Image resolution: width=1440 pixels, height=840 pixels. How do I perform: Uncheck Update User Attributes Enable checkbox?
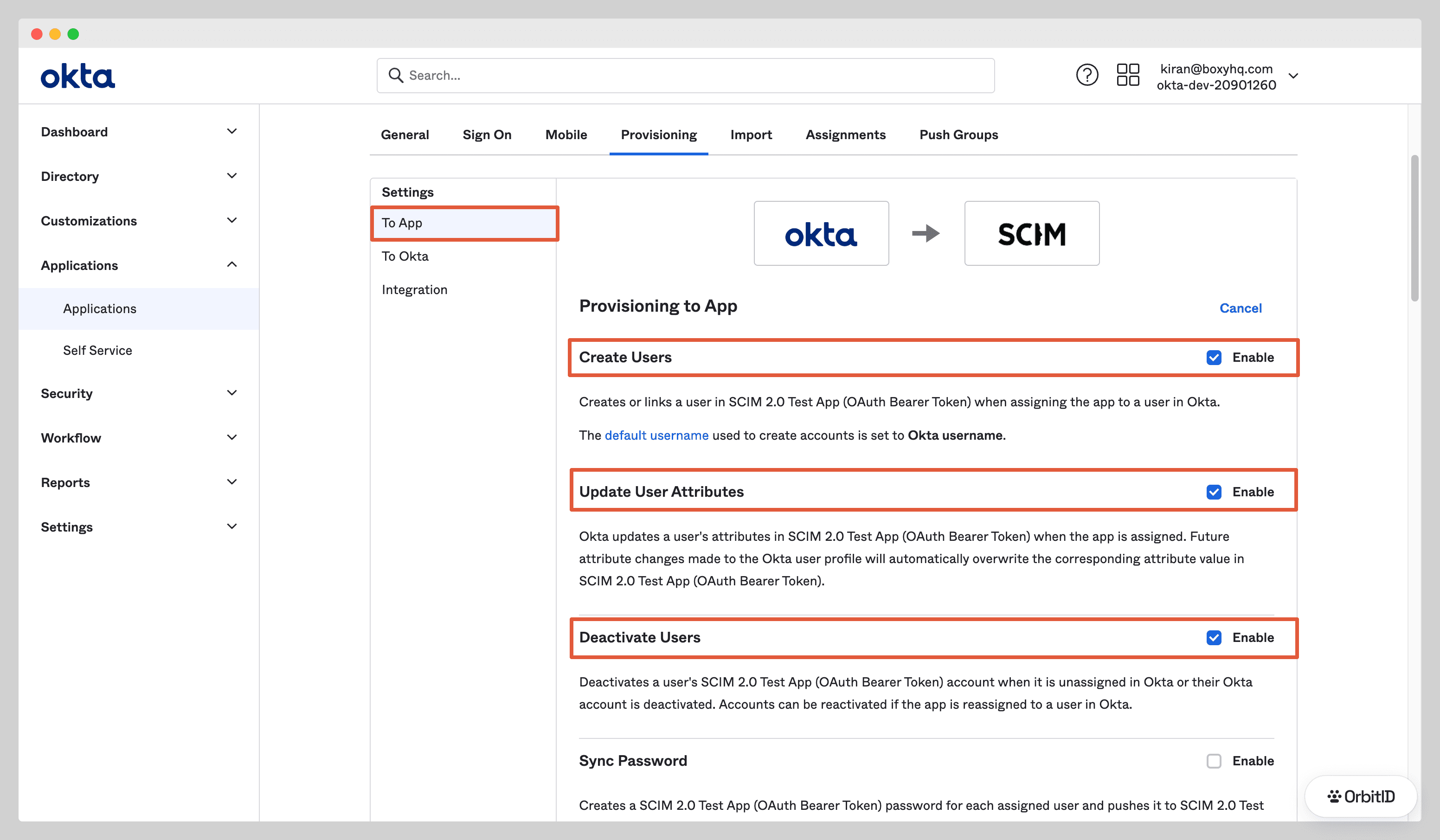(x=1214, y=492)
